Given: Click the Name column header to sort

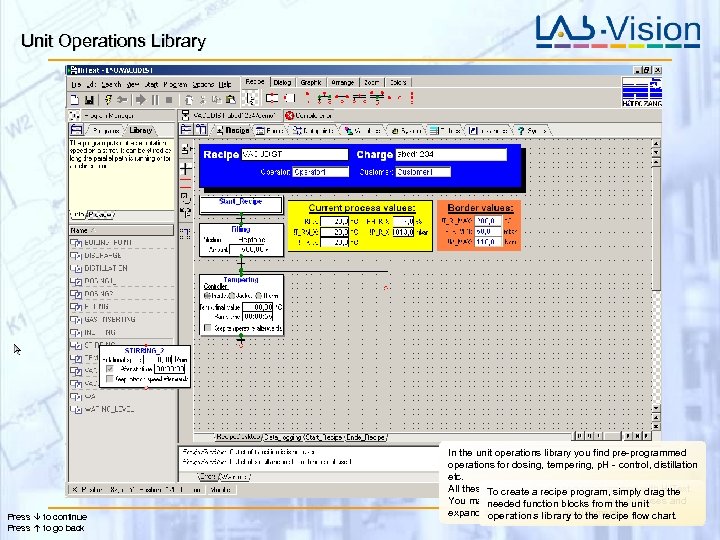Looking at the screenshot, I should (121, 230).
